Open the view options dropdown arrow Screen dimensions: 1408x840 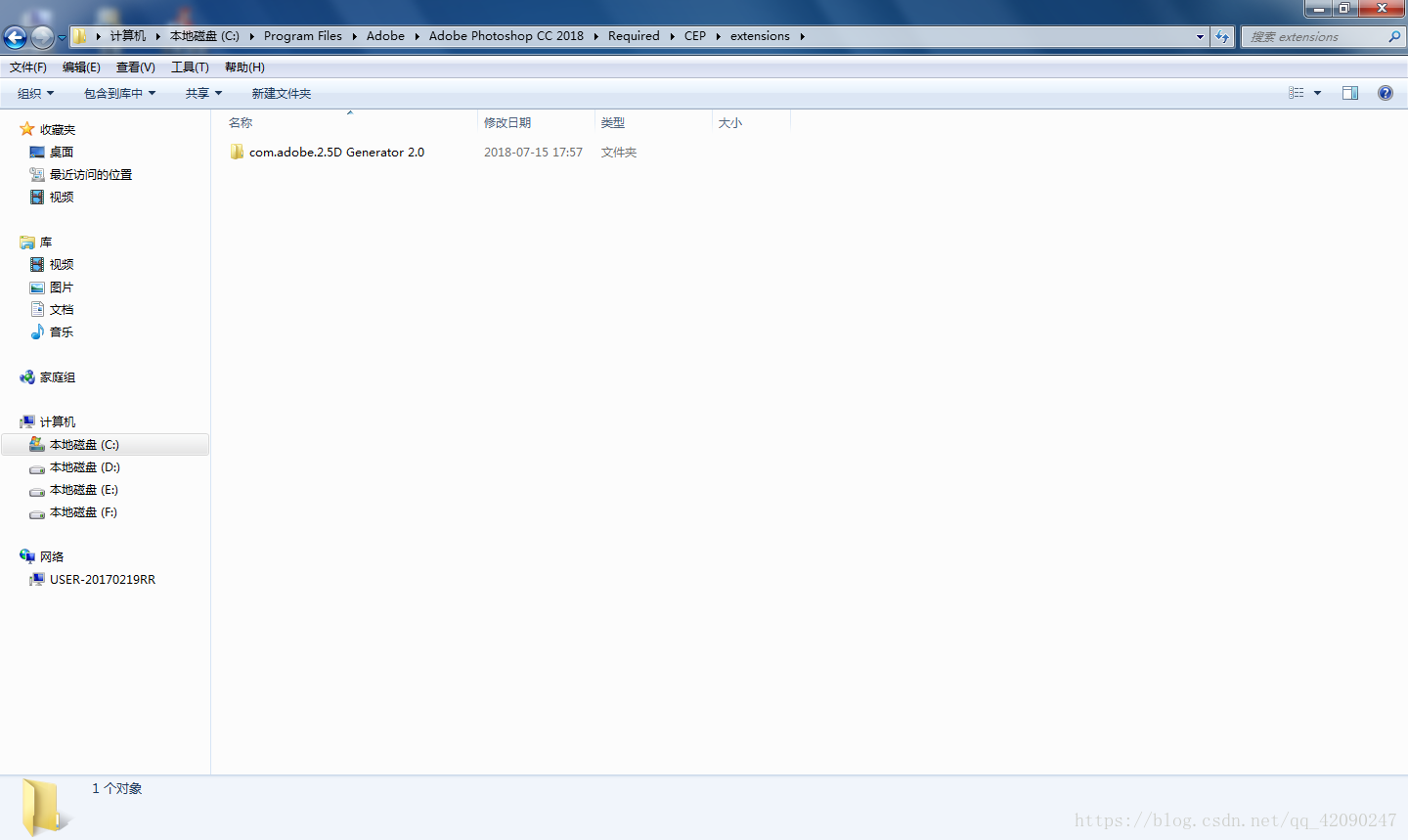(x=1317, y=93)
